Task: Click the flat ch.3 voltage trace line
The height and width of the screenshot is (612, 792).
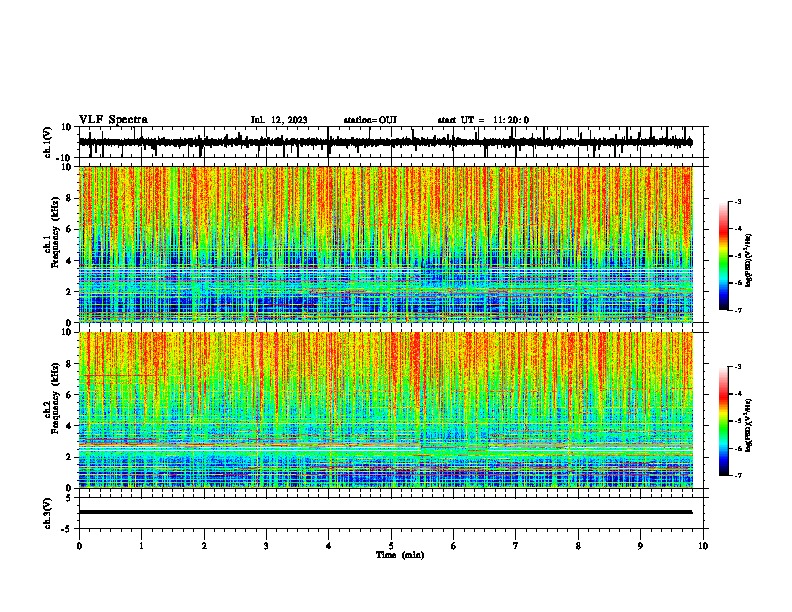Action: [385, 512]
